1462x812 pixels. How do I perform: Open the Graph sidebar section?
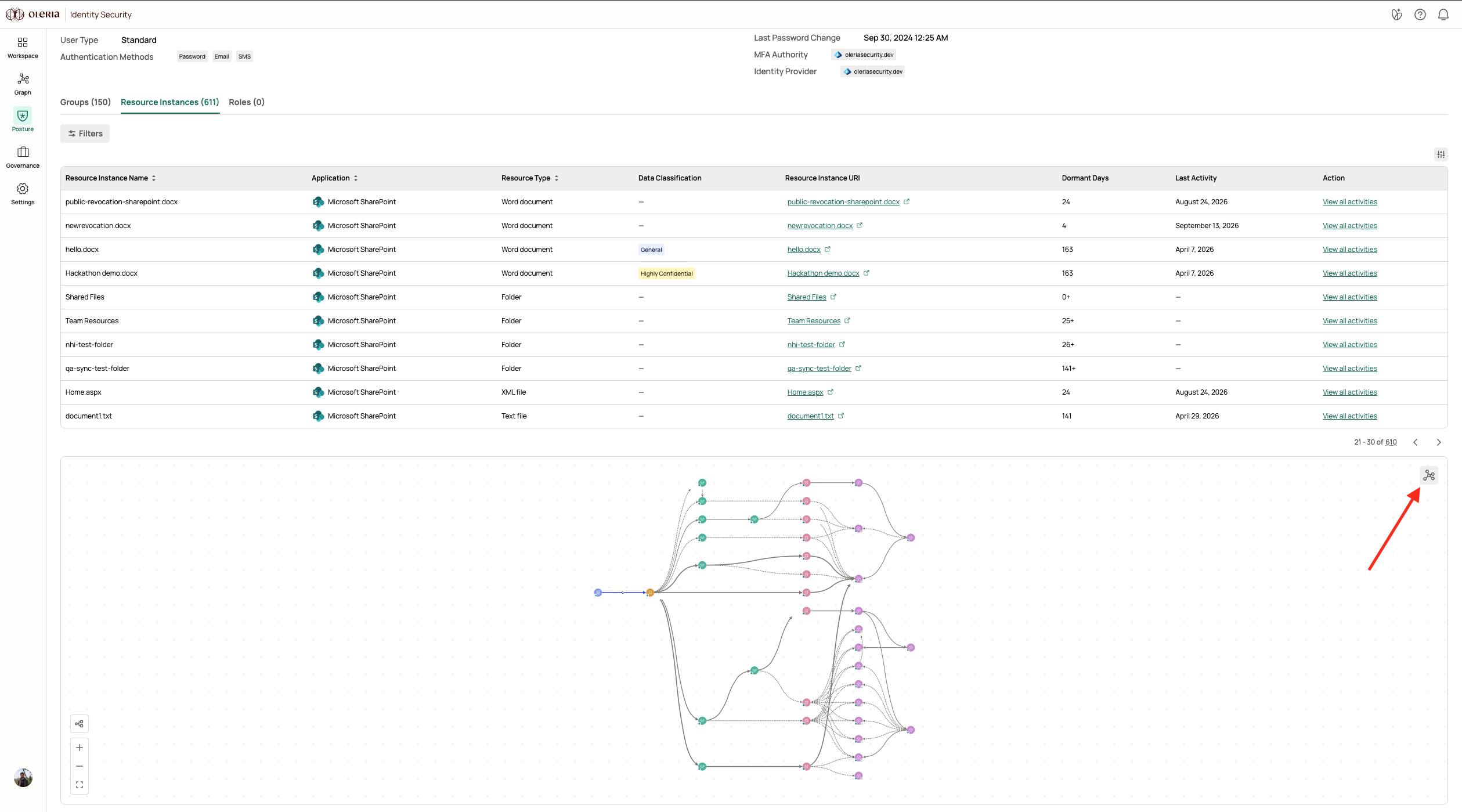pyautogui.click(x=23, y=84)
